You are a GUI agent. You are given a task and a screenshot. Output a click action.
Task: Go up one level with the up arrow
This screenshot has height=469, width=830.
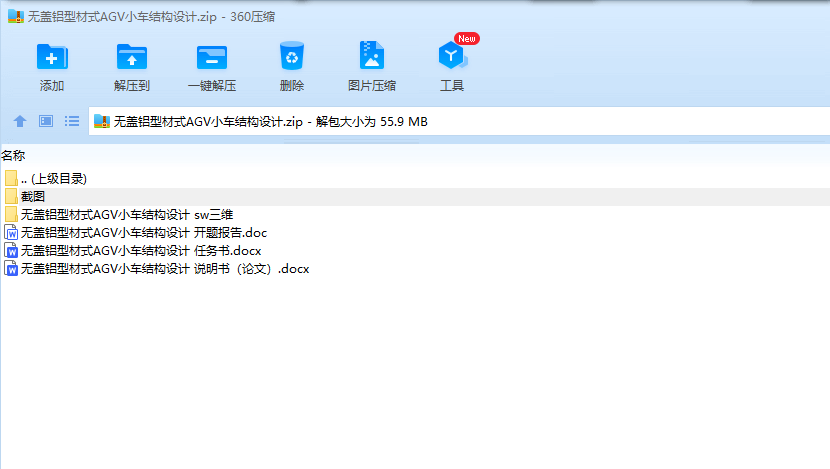coord(20,121)
